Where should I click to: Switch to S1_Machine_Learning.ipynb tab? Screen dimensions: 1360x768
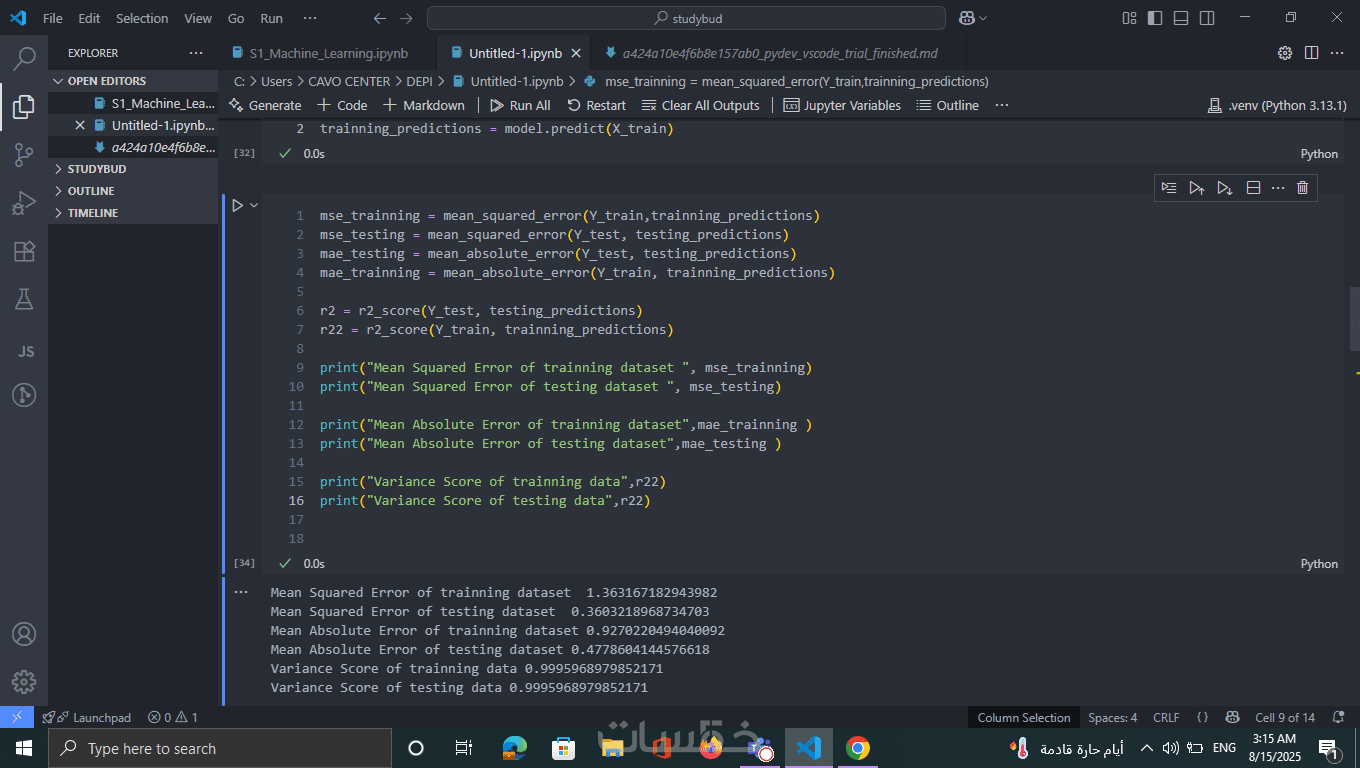pyautogui.click(x=327, y=53)
